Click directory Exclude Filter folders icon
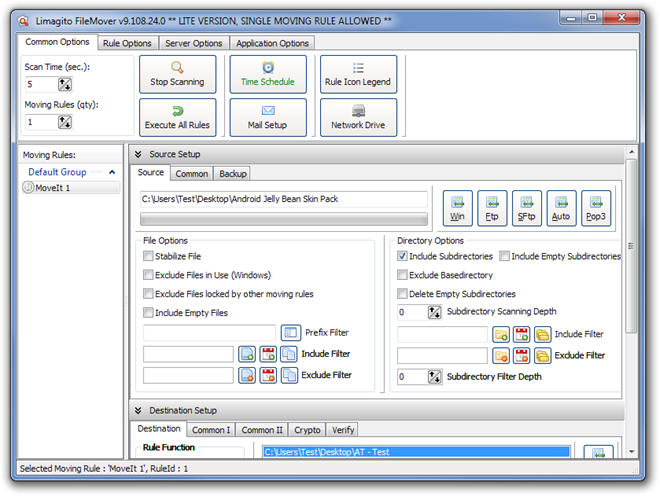This screenshot has height=496, width=660. point(543,356)
